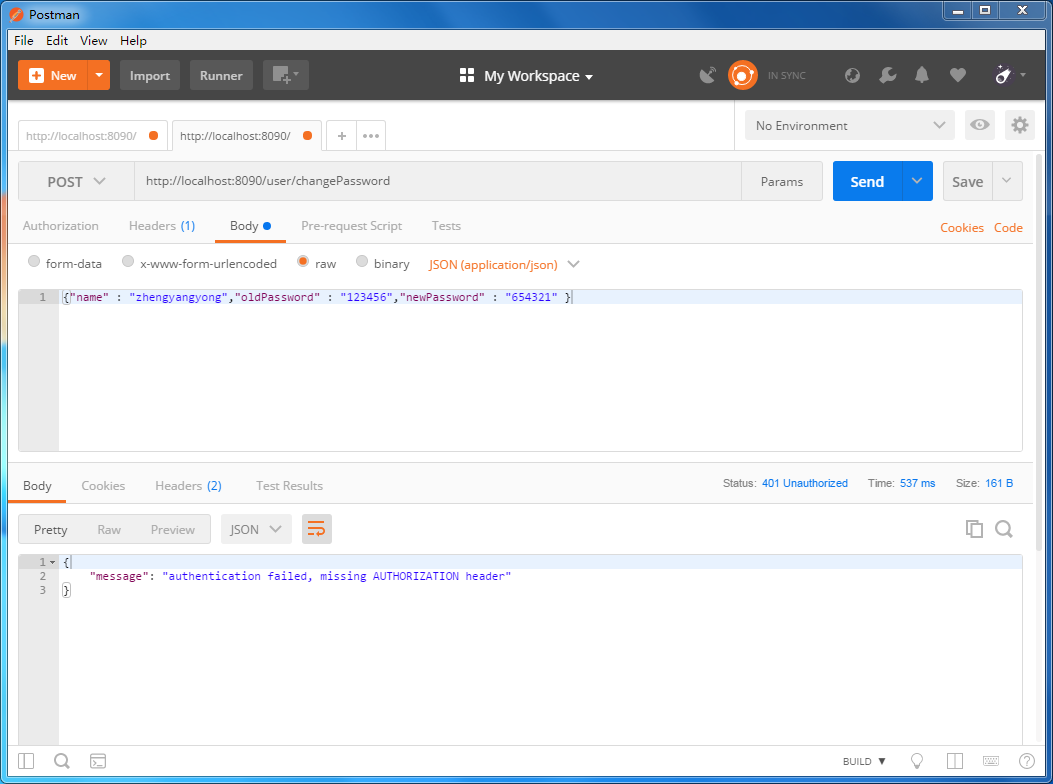Open manage environments gear icon
The image size is (1053, 784).
[x=1019, y=125]
